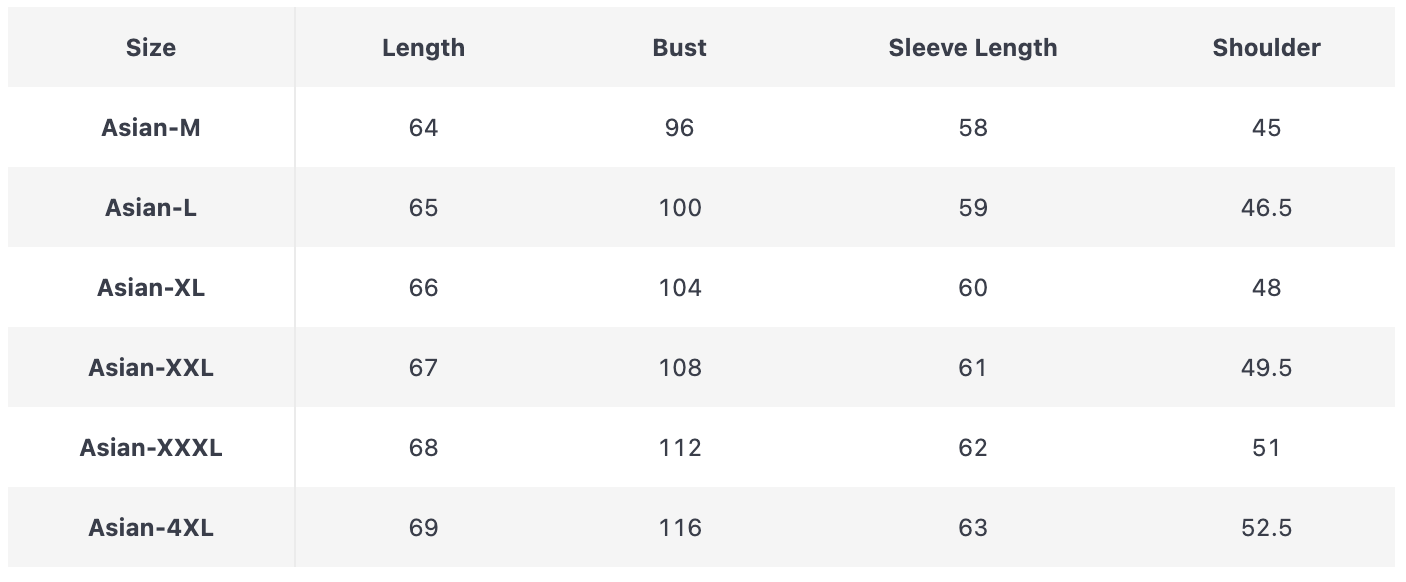Image resolution: width=1406 pixels, height=582 pixels.
Task: Click the Asian-4XL length value 69
Action: (x=423, y=528)
